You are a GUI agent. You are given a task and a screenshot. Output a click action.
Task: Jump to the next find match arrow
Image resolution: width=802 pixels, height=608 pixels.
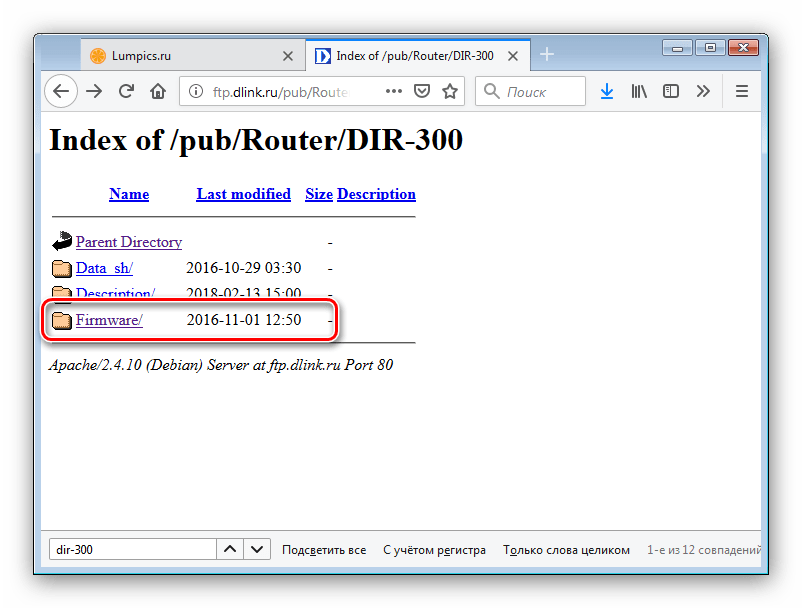[257, 550]
